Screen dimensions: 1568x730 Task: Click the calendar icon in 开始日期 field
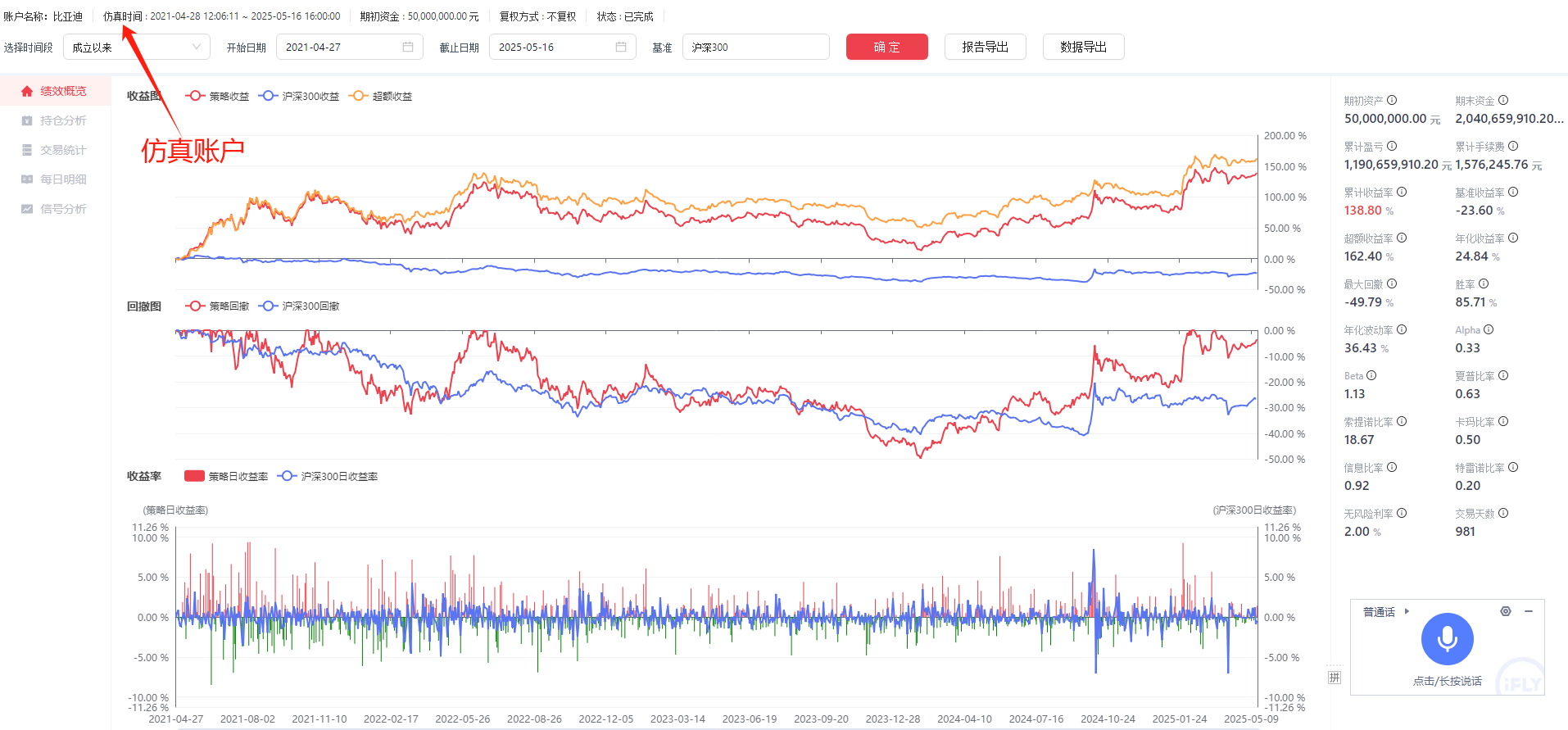click(408, 48)
